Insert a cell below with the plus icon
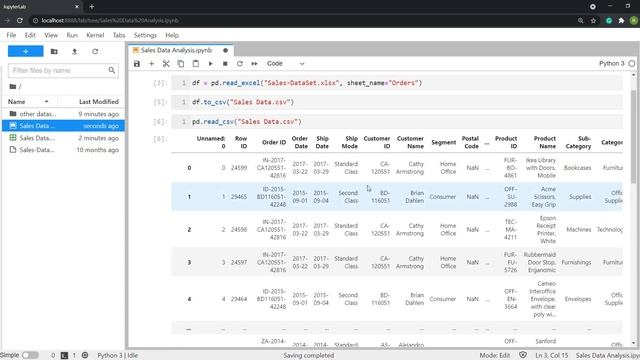 (x=151, y=64)
